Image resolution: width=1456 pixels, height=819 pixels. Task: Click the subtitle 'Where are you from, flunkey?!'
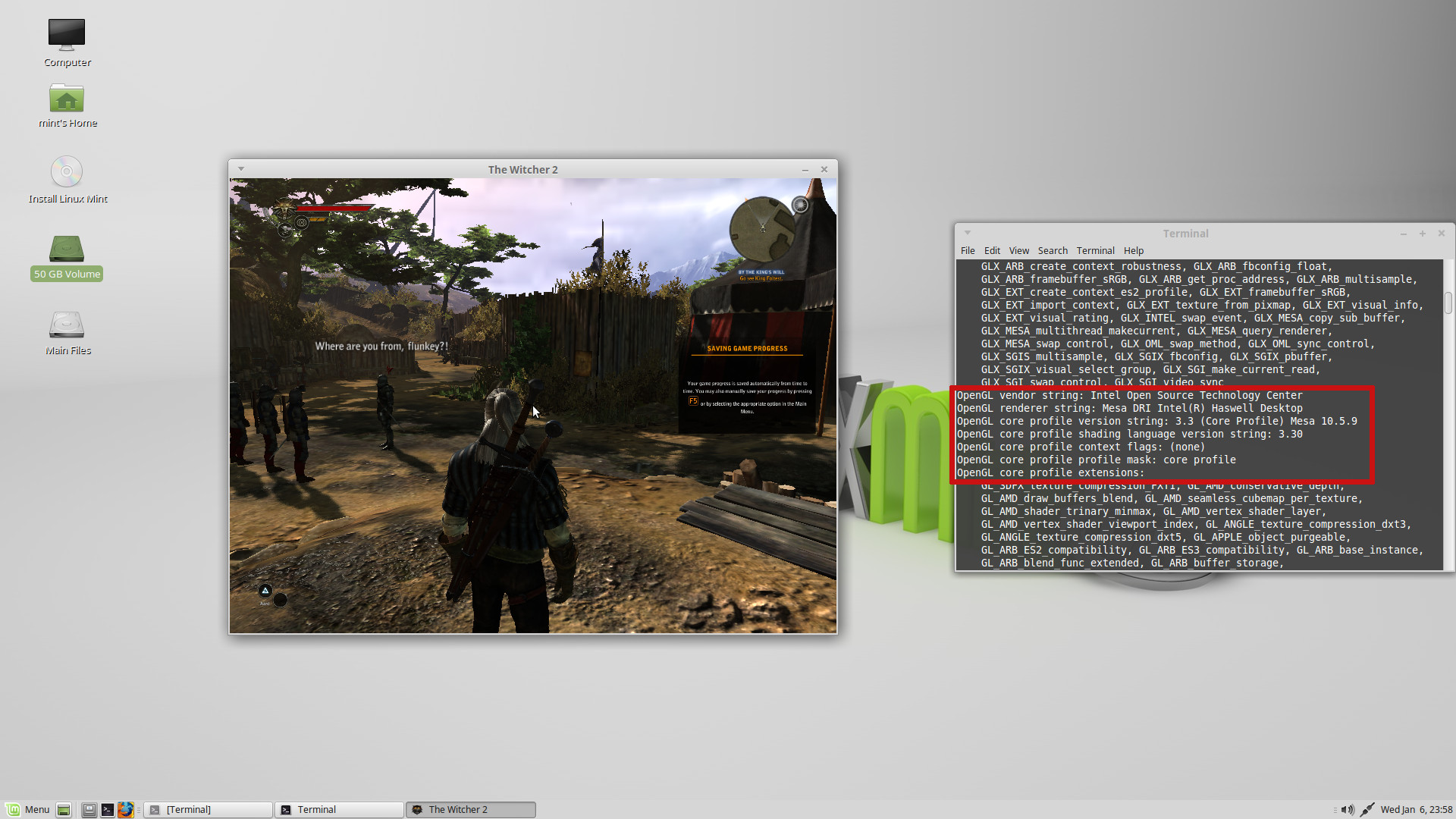[381, 346]
